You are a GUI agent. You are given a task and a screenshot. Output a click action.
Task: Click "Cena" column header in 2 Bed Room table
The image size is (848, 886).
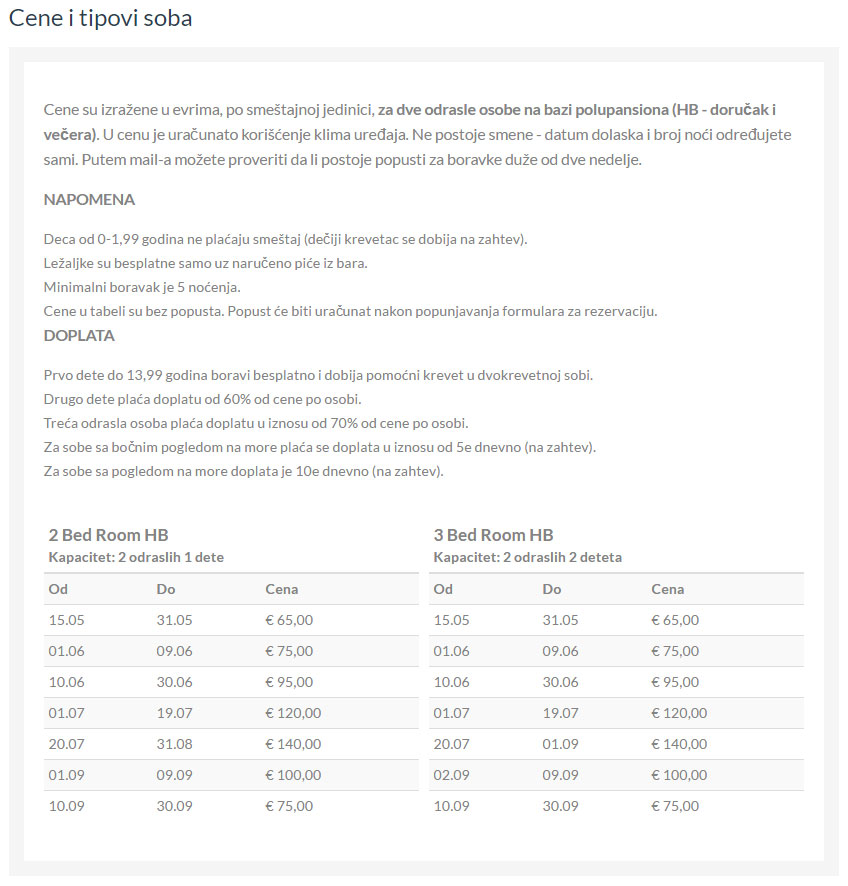[281, 589]
